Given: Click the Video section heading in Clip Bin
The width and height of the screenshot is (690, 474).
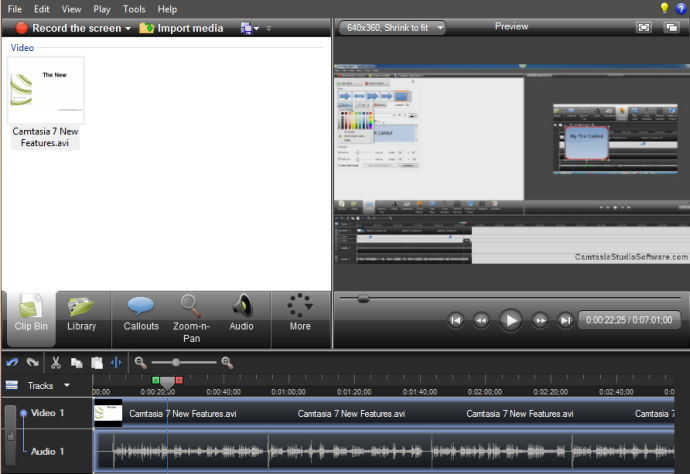Looking at the screenshot, I should [22, 48].
